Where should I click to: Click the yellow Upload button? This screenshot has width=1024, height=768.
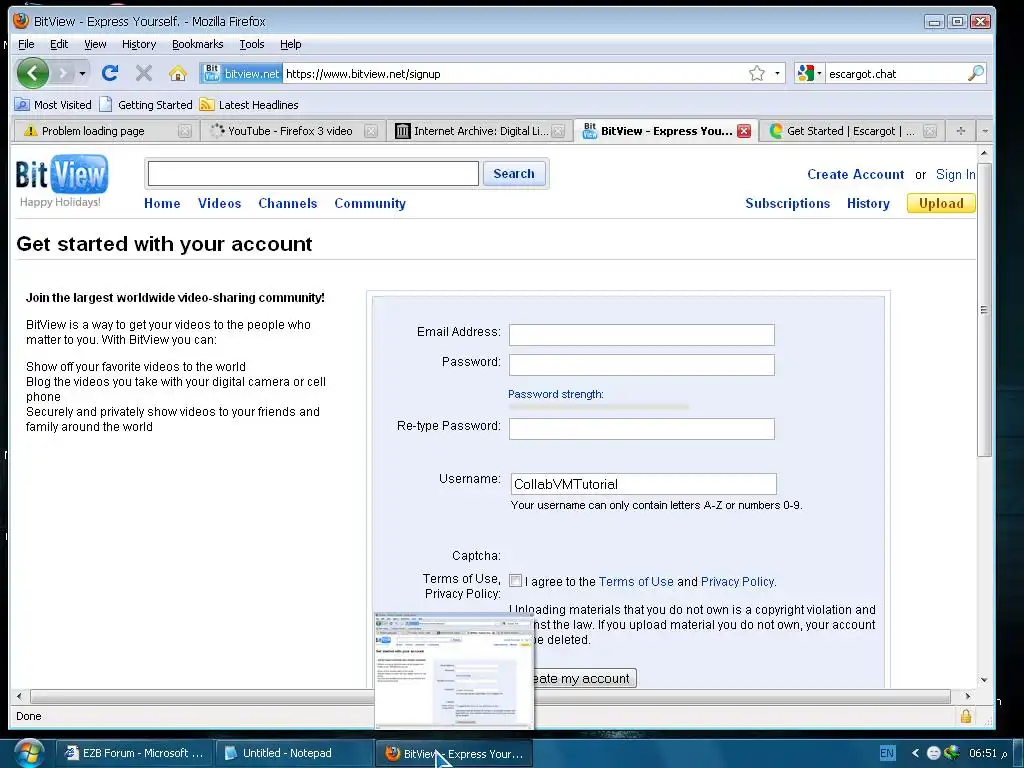[x=941, y=203]
